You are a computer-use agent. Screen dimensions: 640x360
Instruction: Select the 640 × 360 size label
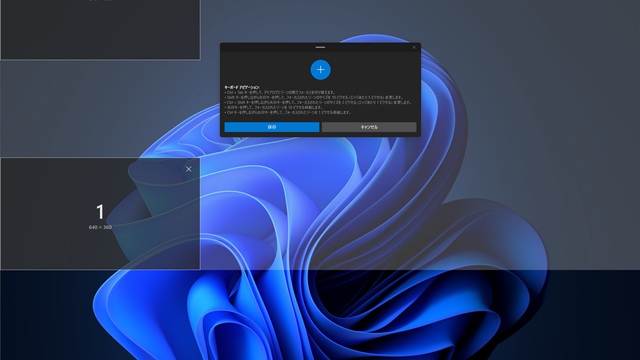point(100,227)
